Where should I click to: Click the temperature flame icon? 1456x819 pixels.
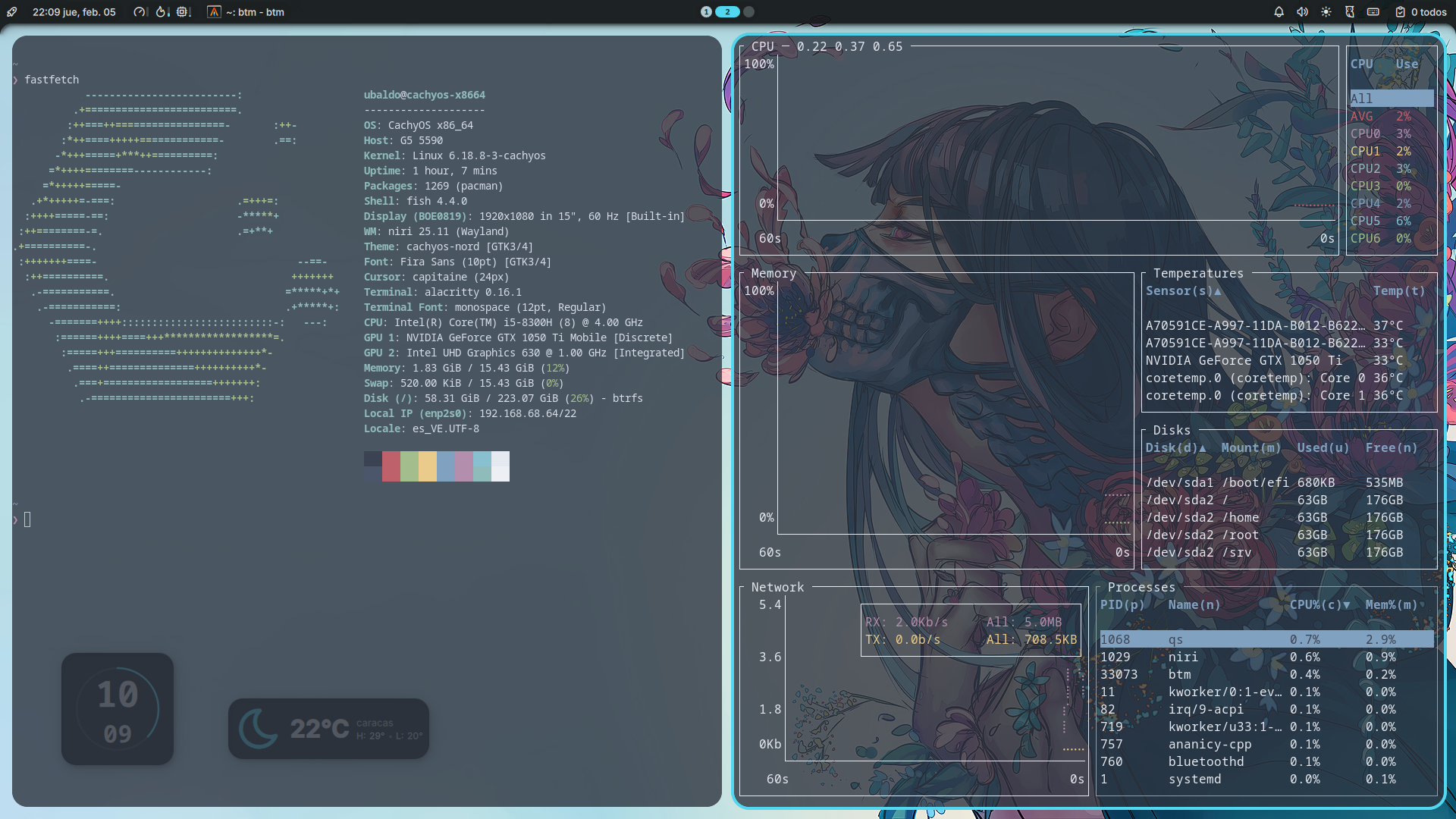pos(161,12)
